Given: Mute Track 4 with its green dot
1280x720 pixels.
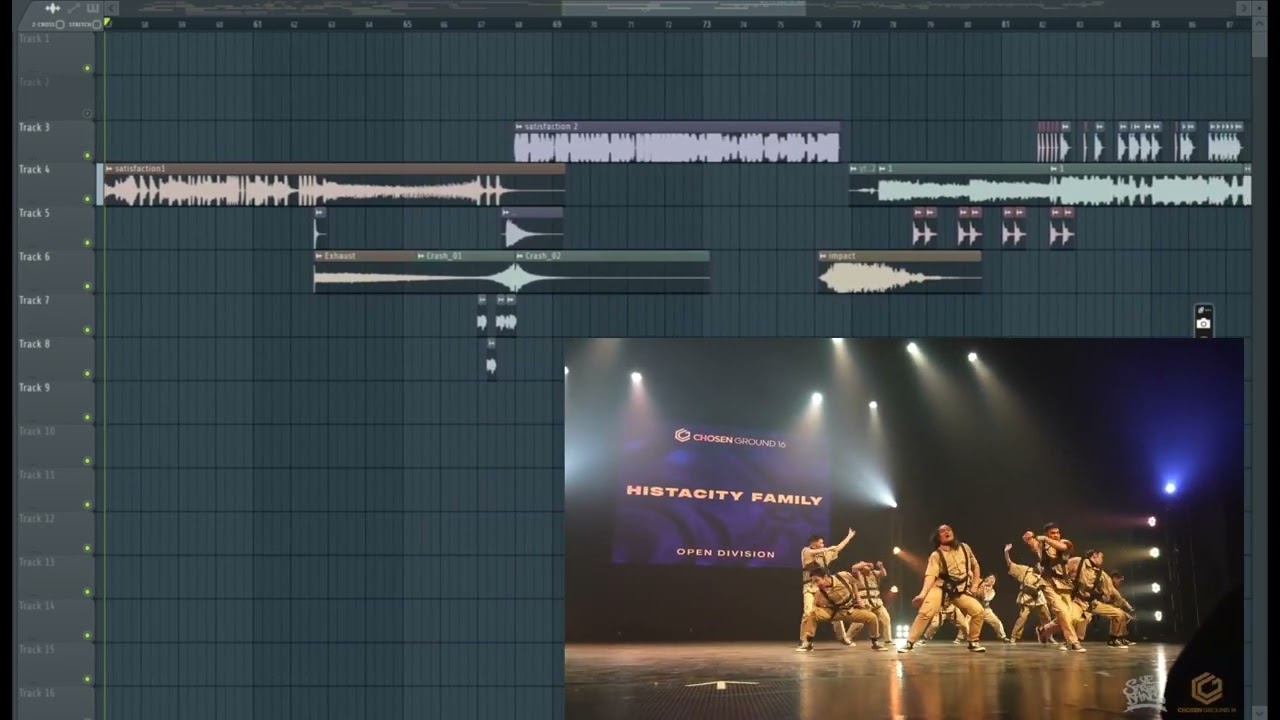Looking at the screenshot, I should (x=87, y=199).
